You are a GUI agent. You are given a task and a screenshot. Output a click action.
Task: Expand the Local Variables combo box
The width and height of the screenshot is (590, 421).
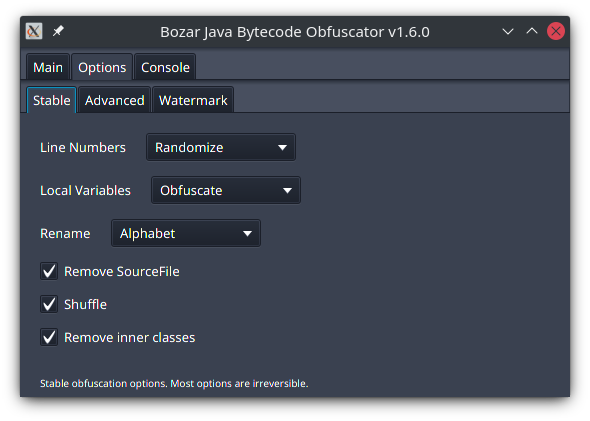click(226, 190)
